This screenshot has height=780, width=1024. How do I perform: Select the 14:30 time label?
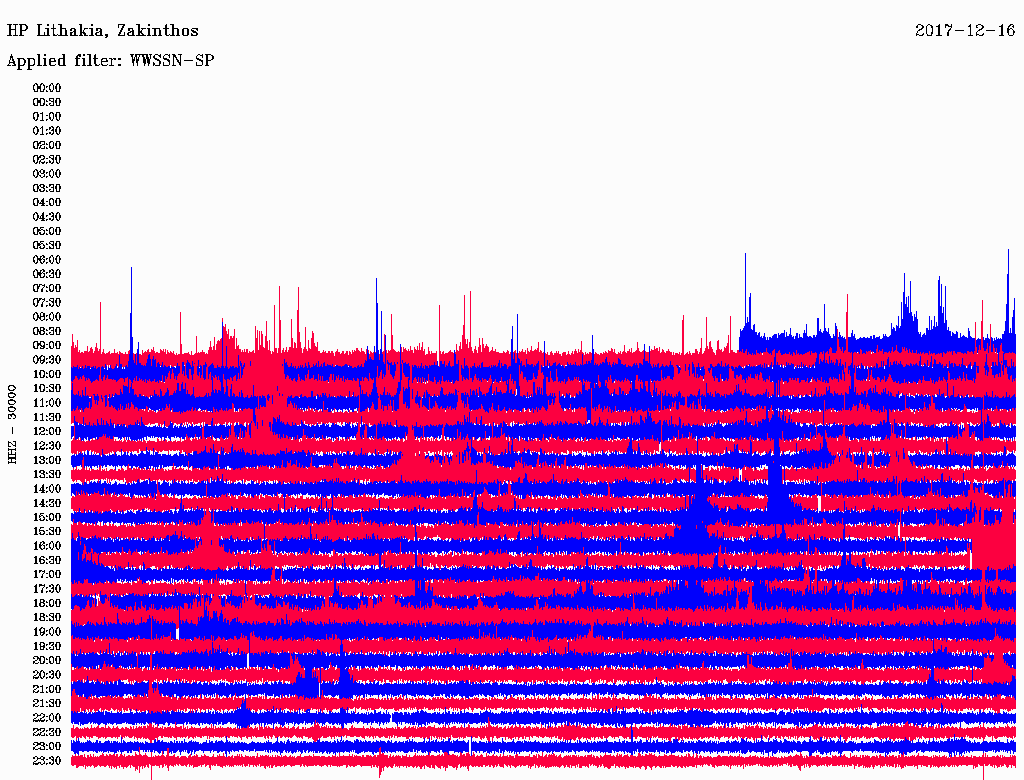(47, 503)
